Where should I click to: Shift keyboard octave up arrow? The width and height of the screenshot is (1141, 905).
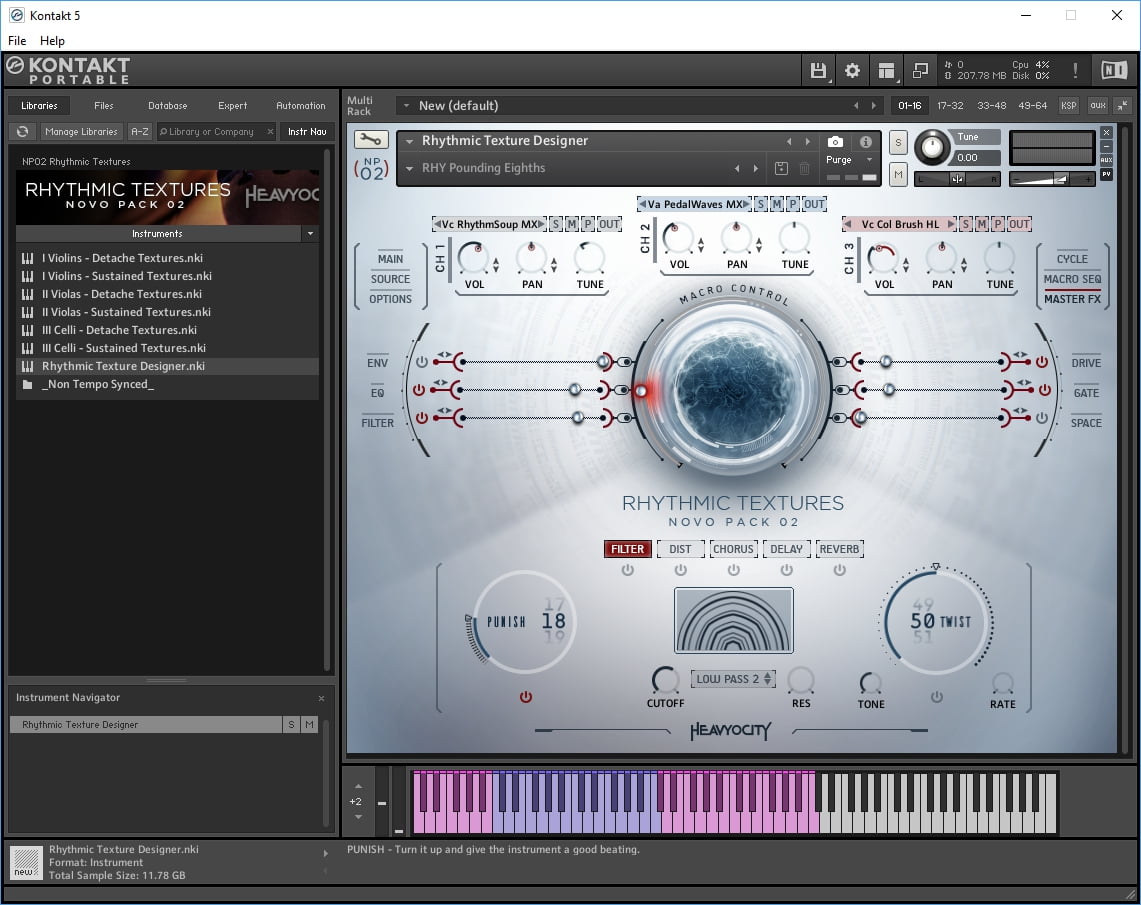(x=358, y=786)
